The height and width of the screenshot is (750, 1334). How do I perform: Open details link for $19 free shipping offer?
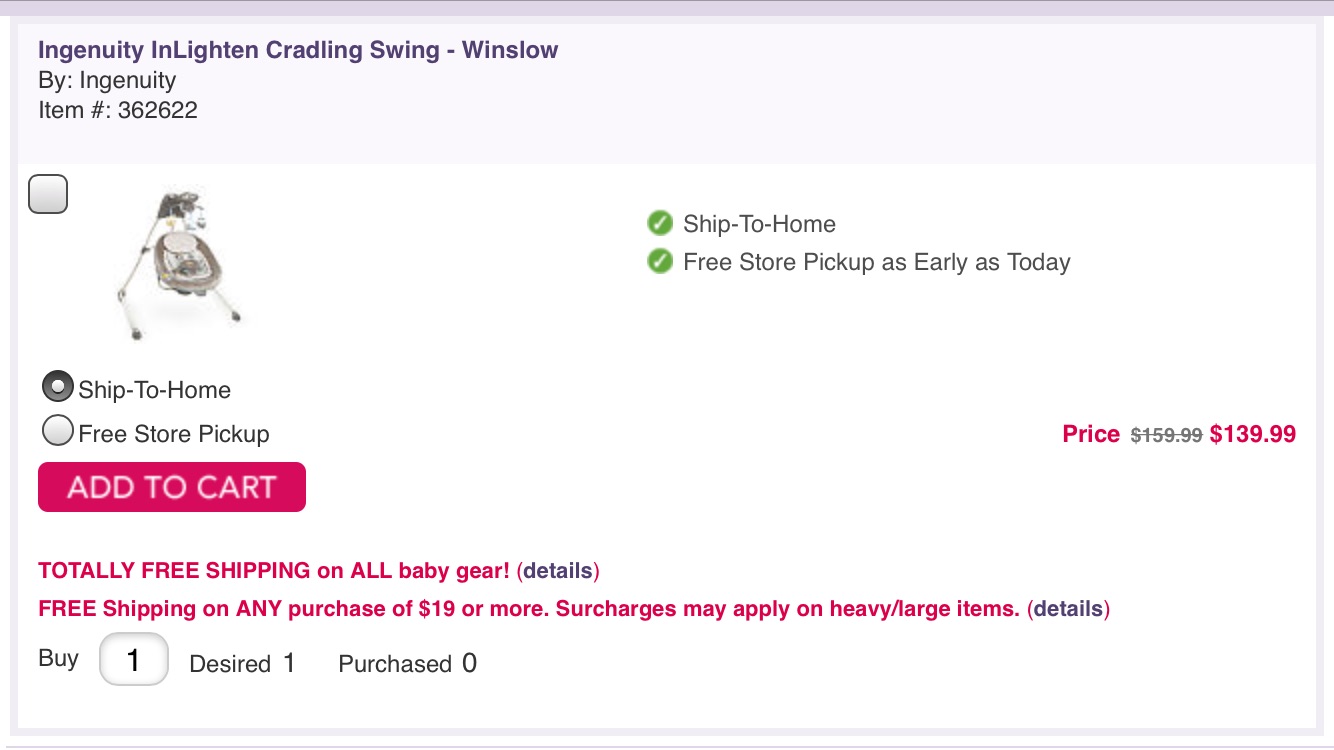(1068, 609)
